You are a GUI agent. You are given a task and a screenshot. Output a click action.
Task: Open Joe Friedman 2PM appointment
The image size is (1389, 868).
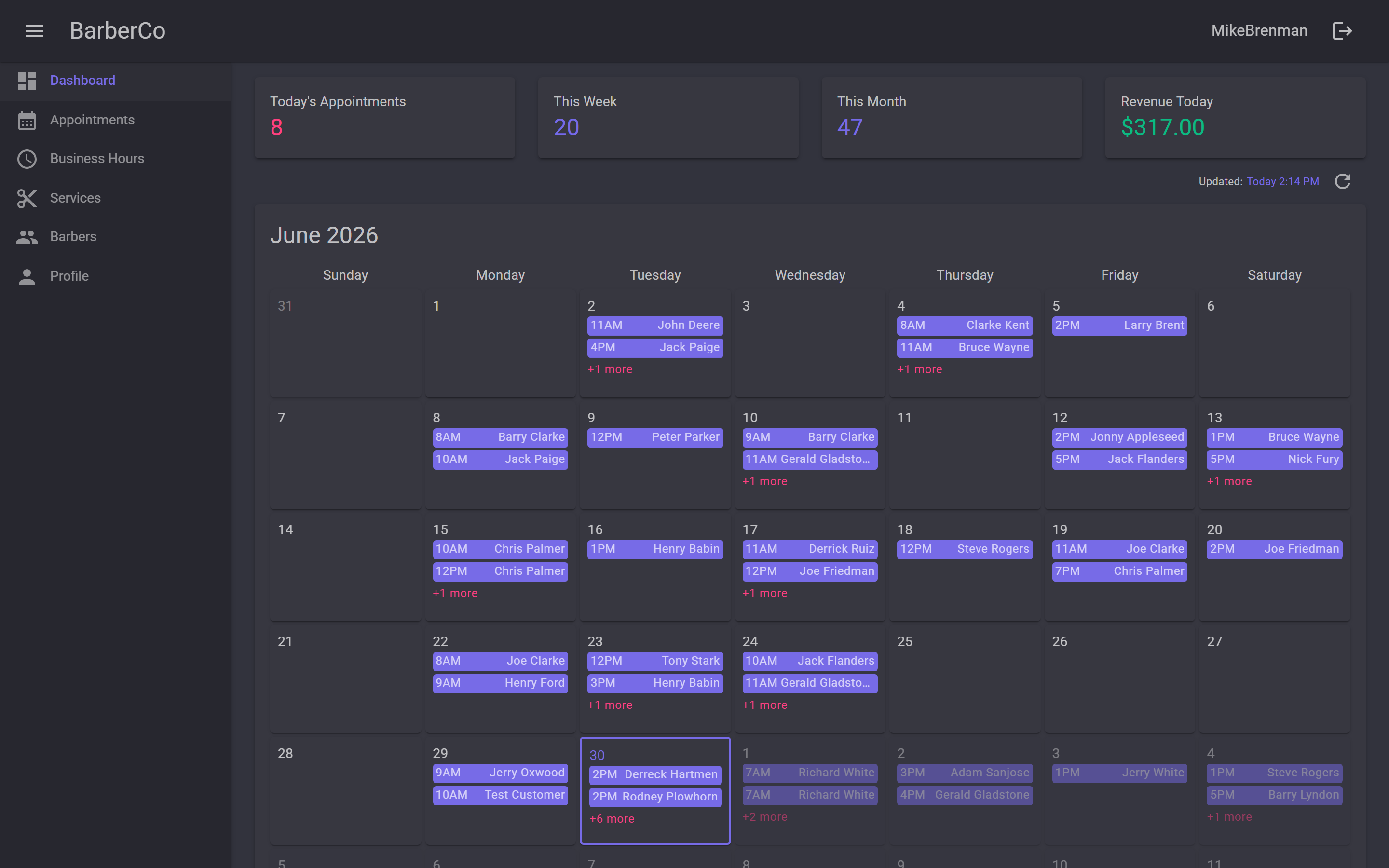click(x=1274, y=549)
